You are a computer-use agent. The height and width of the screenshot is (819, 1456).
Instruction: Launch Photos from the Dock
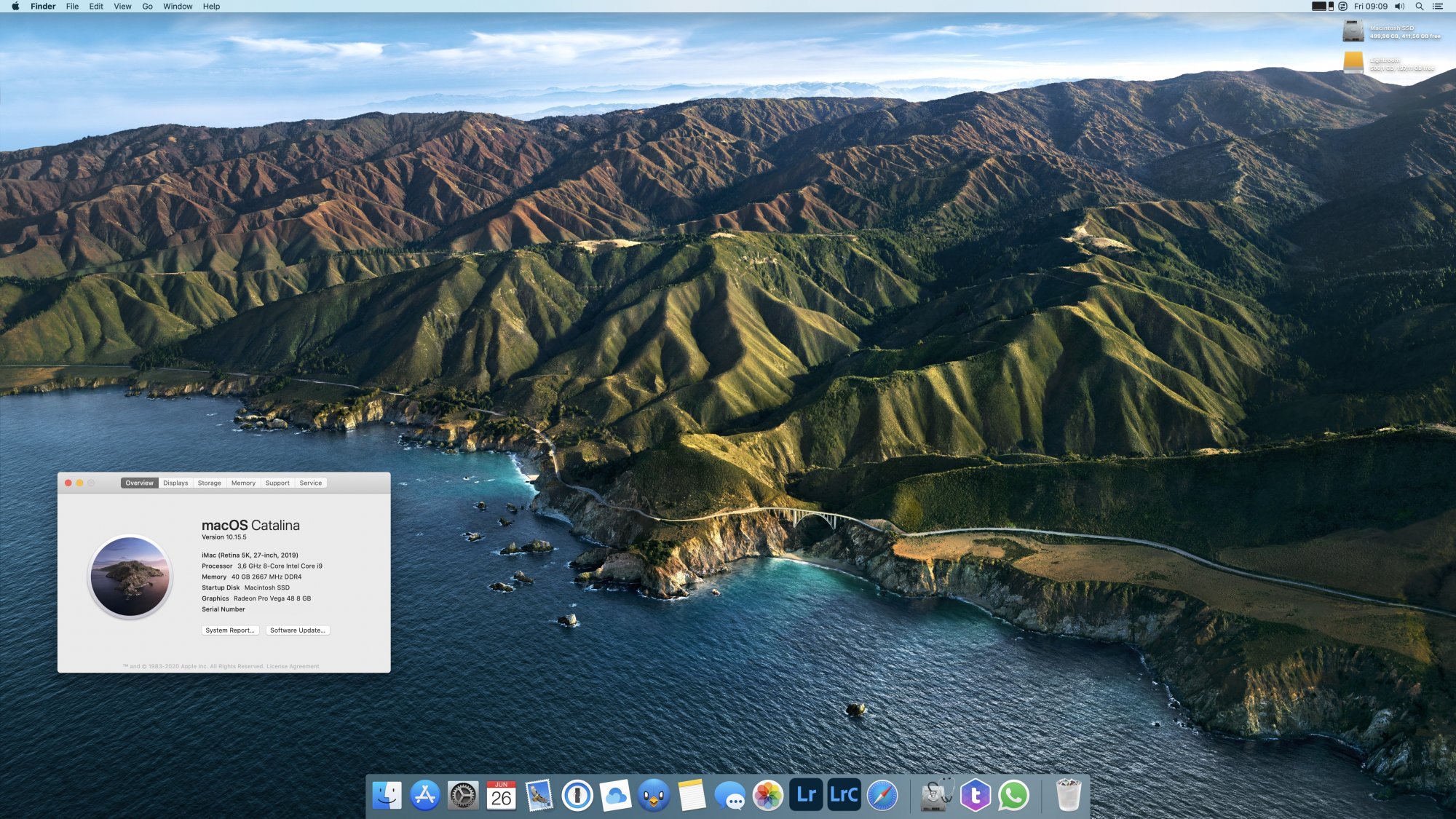[x=768, y=795]
